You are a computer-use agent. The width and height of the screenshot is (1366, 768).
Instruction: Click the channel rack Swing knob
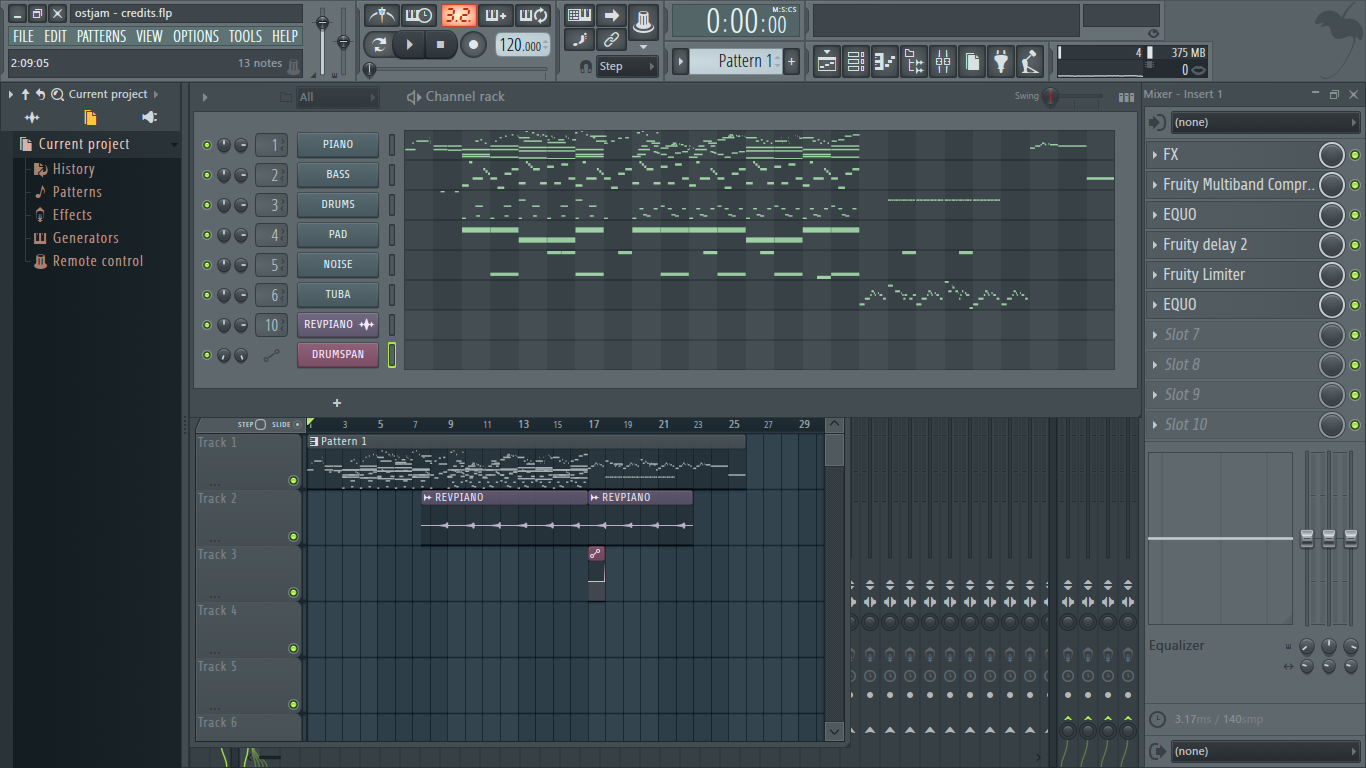coord(1051,97)
